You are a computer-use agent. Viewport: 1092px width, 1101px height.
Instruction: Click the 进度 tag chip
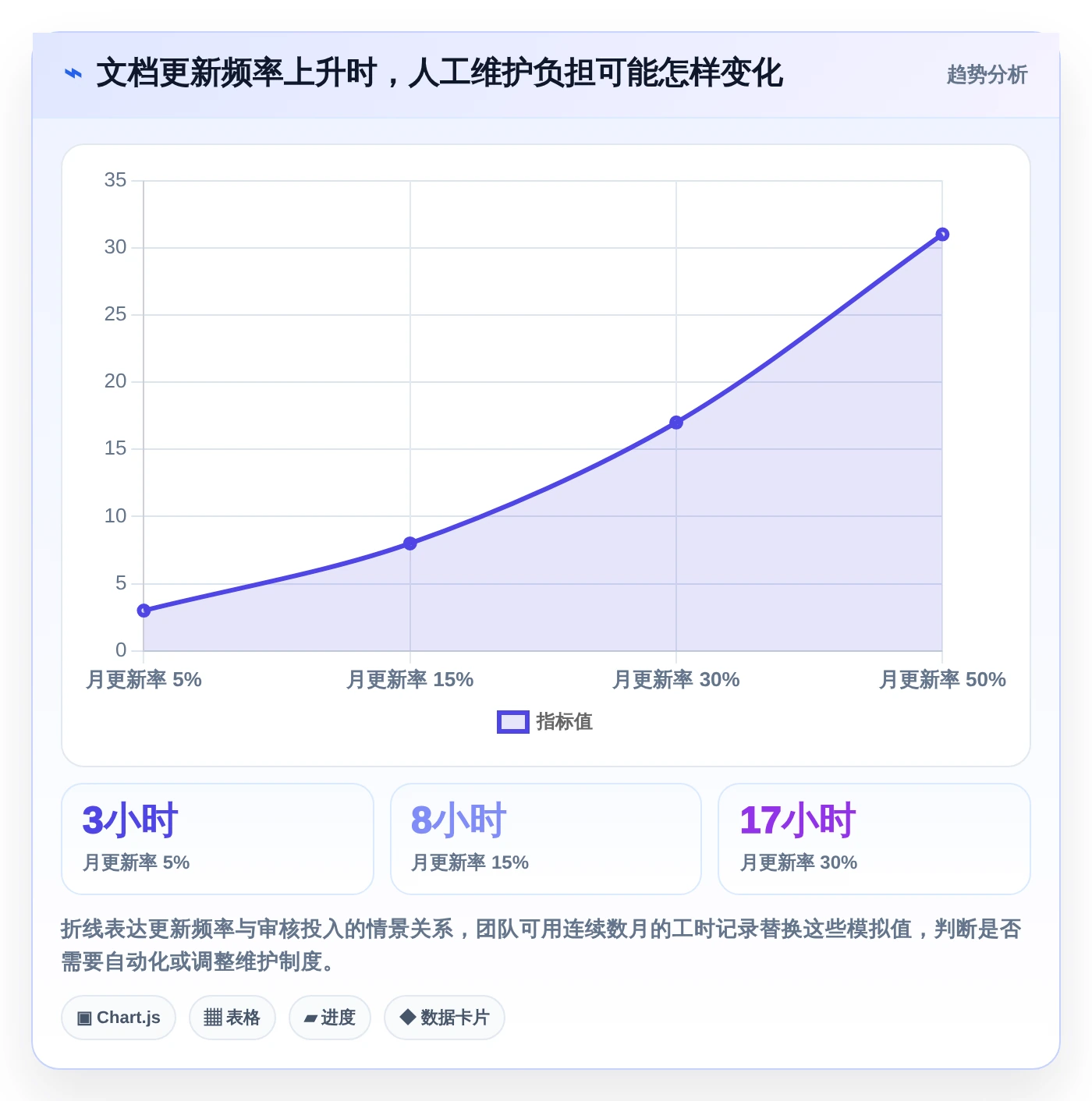(x=330, y=1018)
